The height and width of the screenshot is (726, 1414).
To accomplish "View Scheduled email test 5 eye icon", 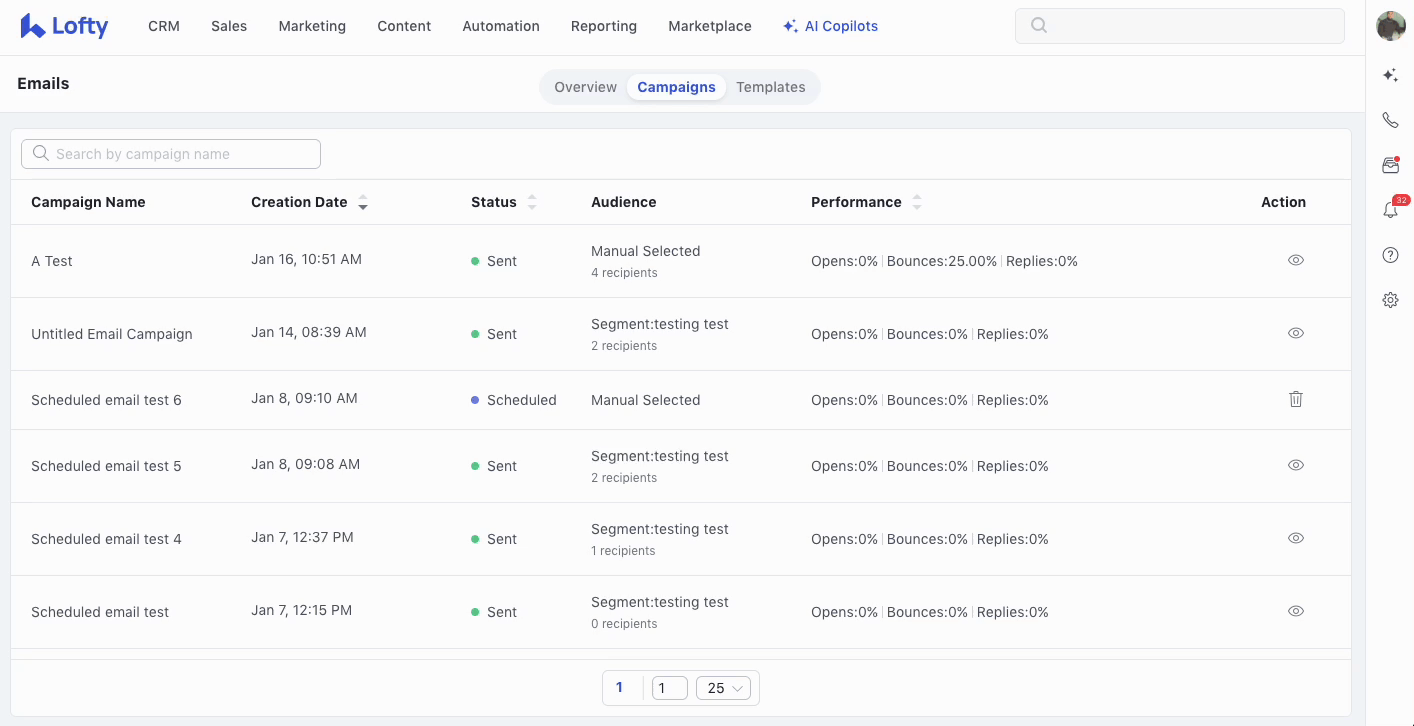I will click(1295, 465).
